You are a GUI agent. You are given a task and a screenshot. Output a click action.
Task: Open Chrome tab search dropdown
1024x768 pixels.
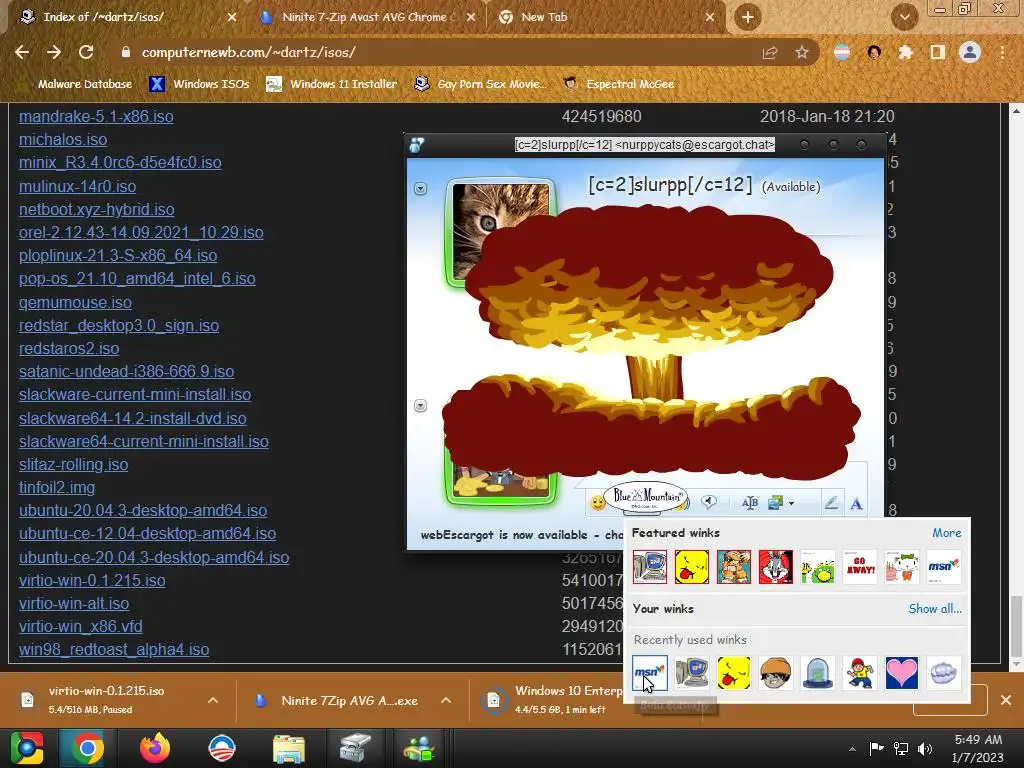click(904, 17)
